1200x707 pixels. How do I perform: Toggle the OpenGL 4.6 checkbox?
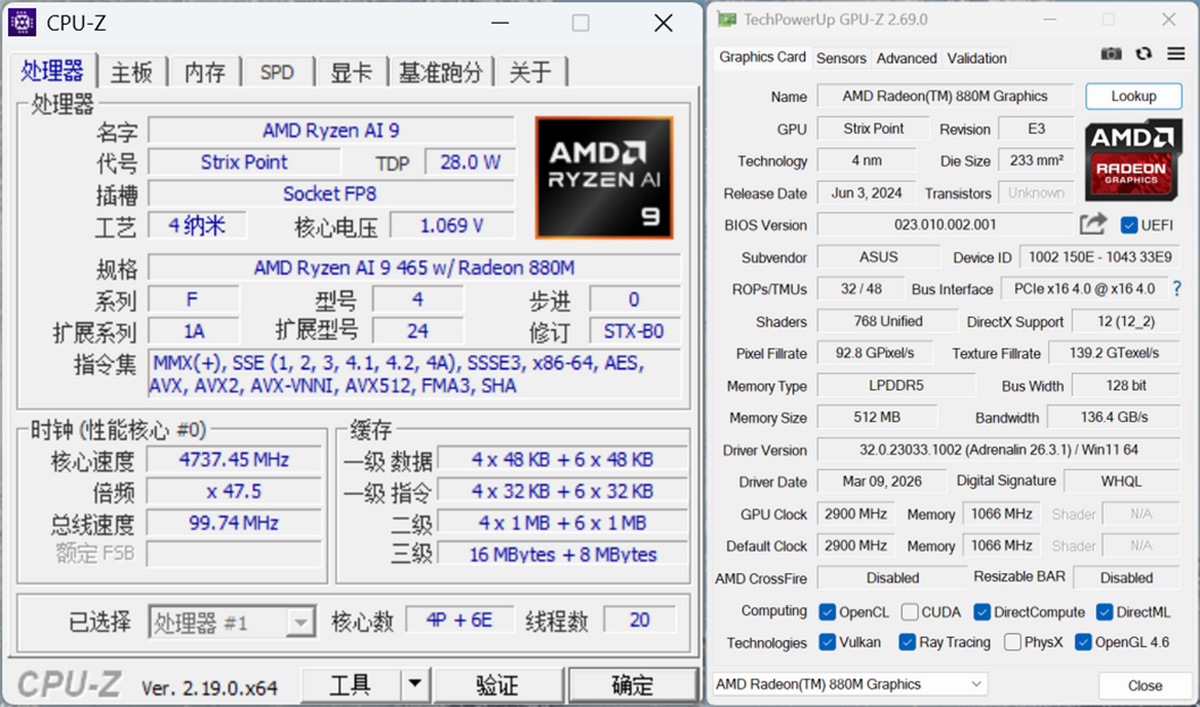[x=1083, y=642]
